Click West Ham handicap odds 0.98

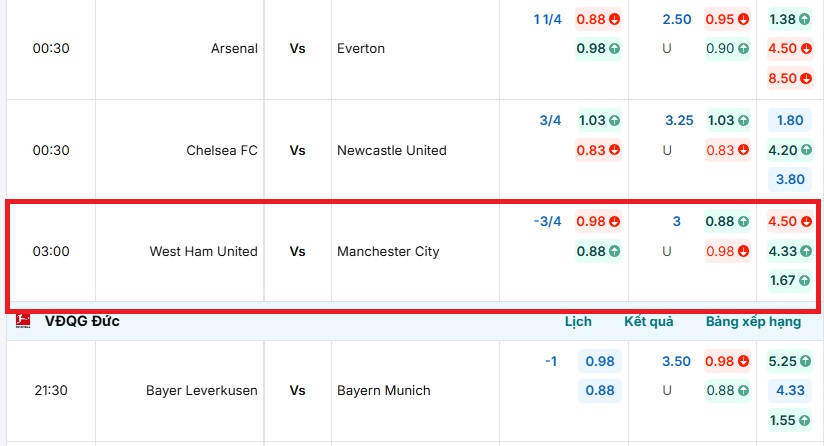coord(598,221)
